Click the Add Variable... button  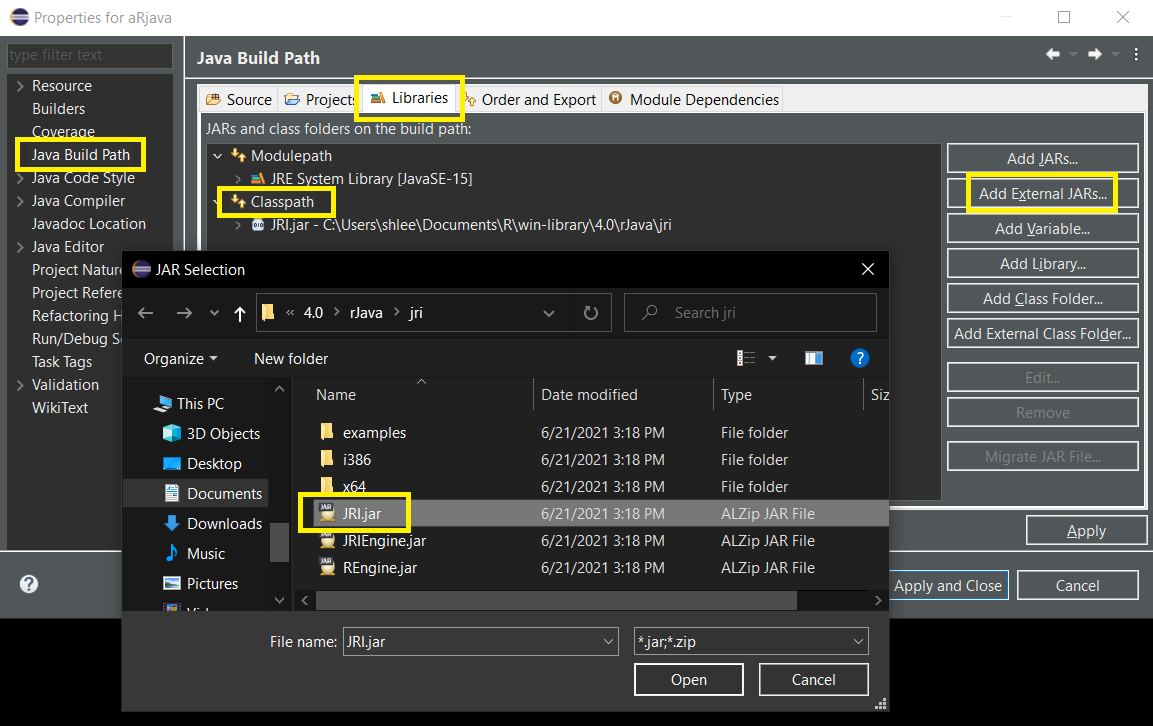[1042, 229]
